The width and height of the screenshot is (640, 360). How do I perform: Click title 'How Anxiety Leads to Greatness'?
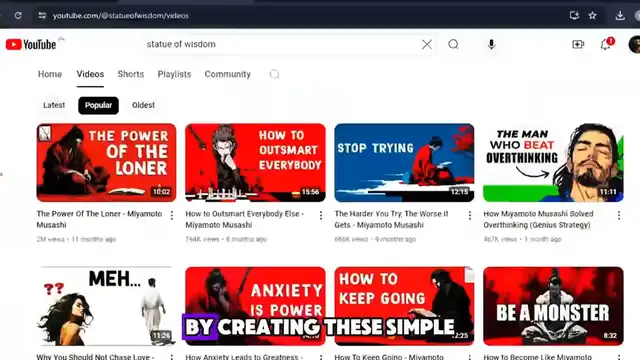click(x=244, y=356)
